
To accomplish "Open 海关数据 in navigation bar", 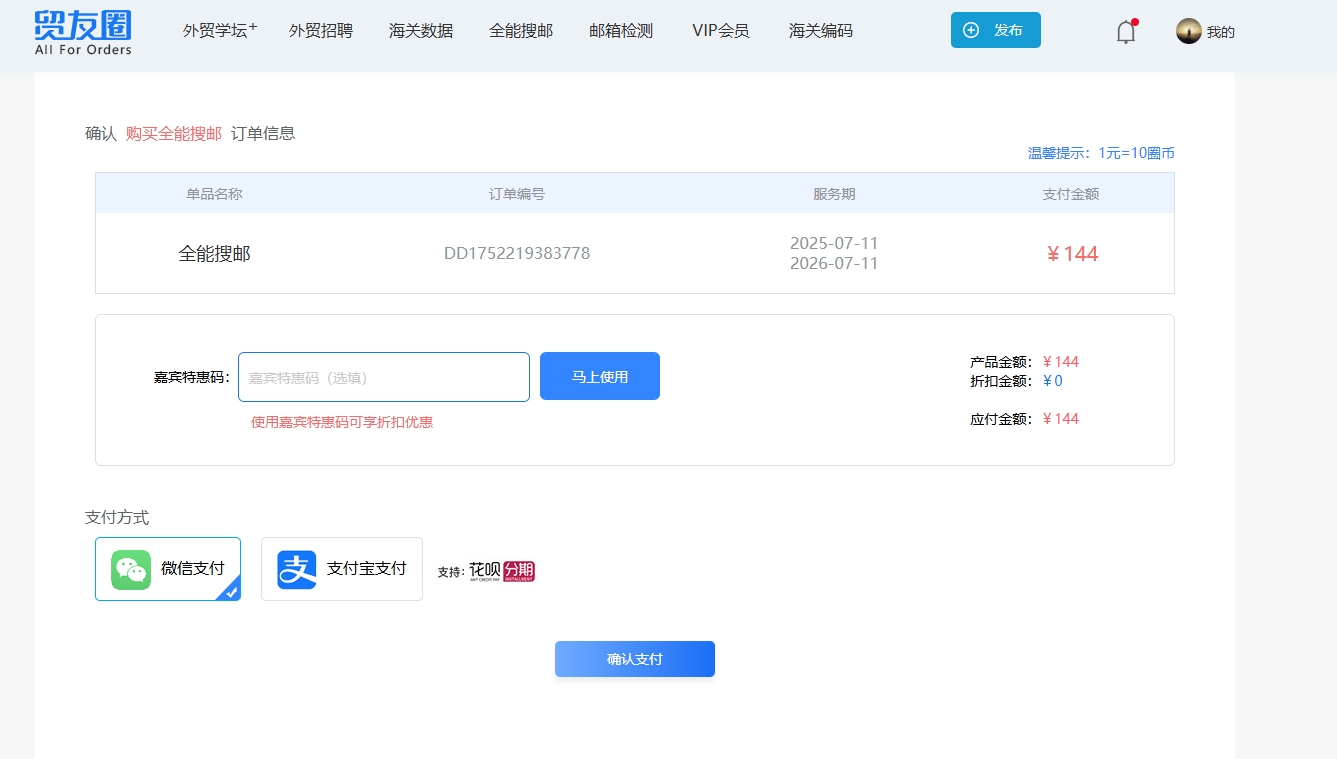I will click(x=421, y=31).
